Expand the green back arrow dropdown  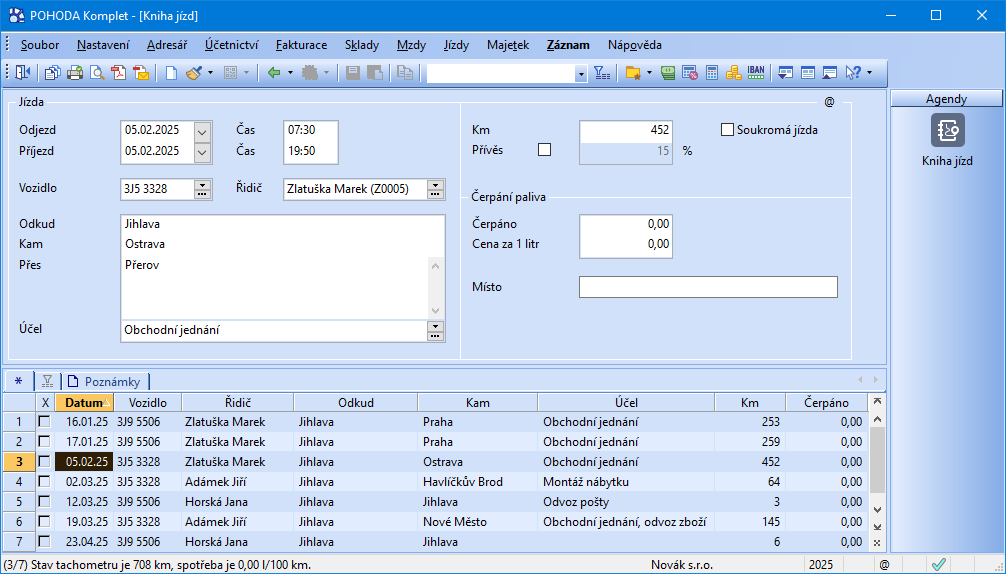pos(291,73)
